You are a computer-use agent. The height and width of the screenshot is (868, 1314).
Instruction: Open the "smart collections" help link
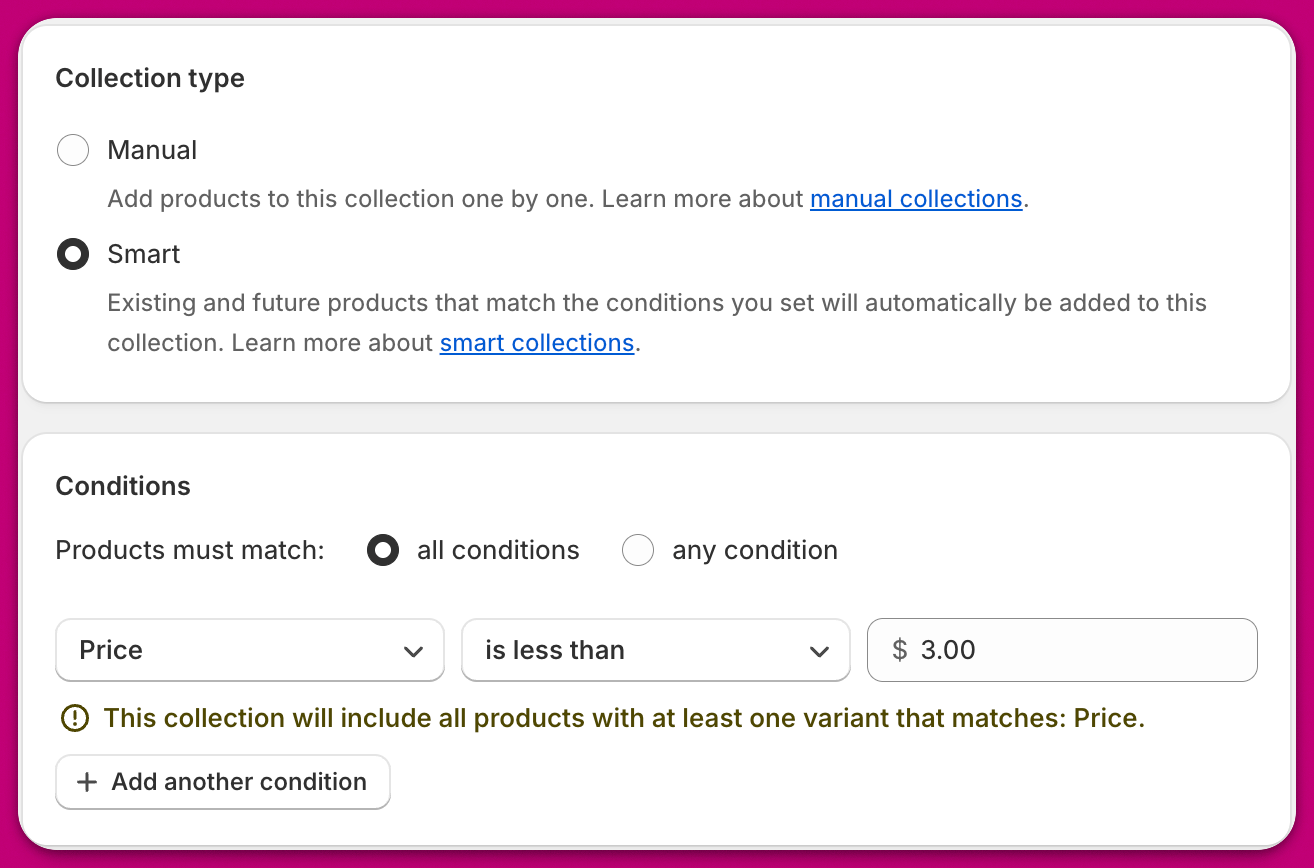pyautogui.click(x=537, y=343)
